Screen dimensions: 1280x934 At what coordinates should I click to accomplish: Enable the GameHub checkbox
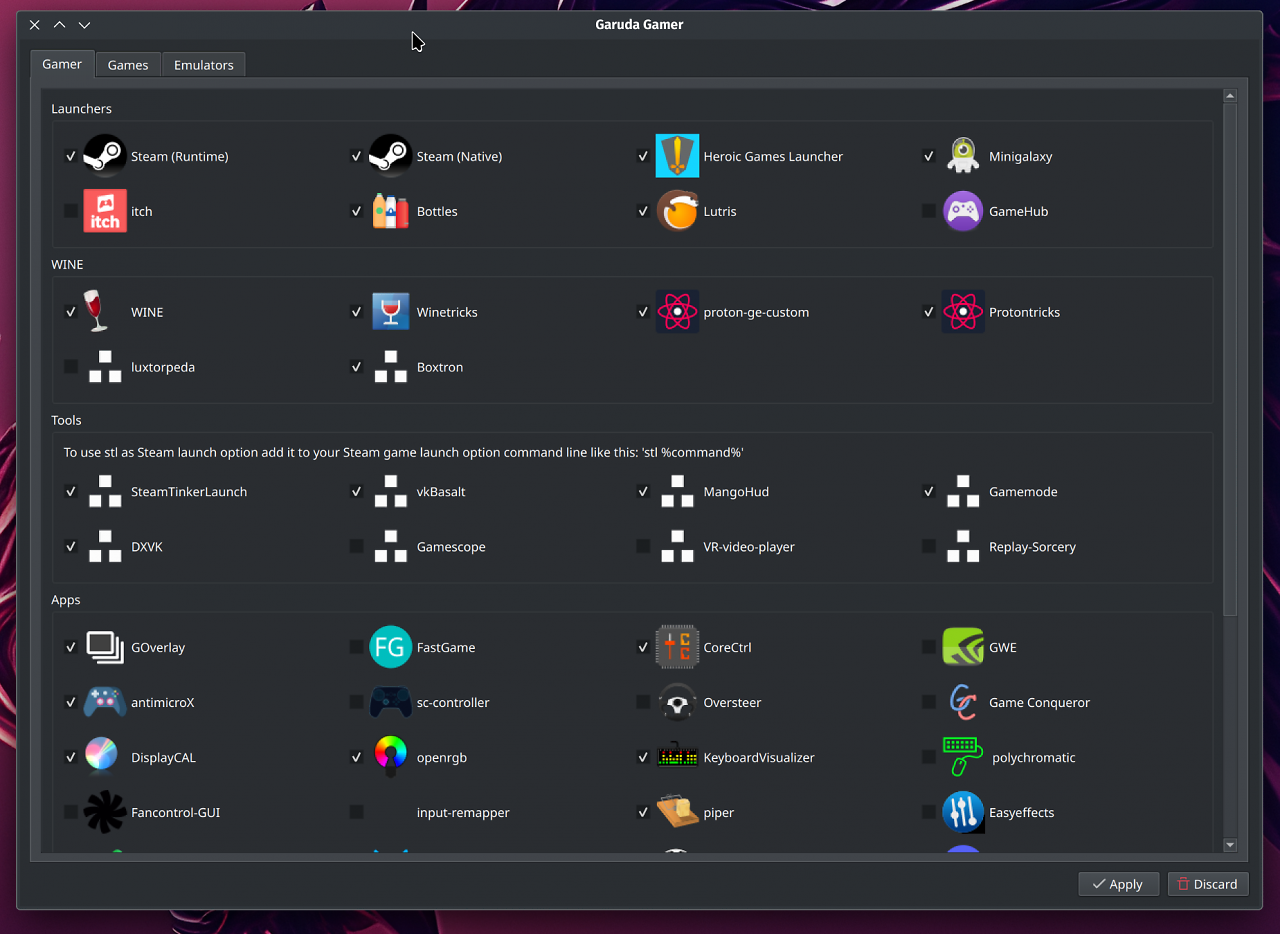929,211
